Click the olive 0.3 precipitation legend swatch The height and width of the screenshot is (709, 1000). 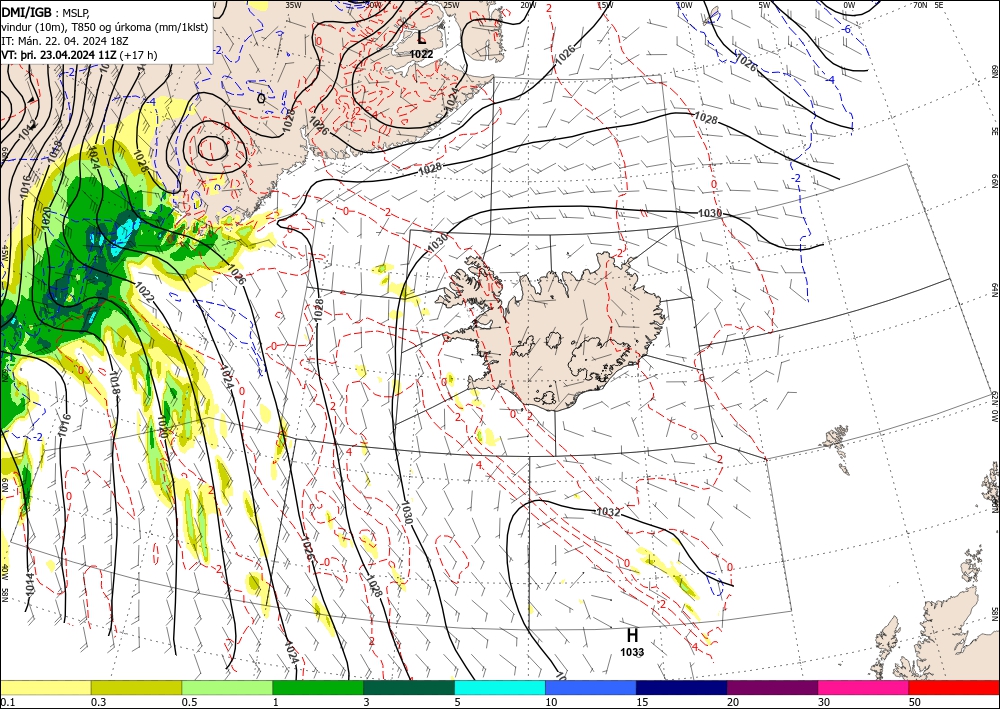136,687
